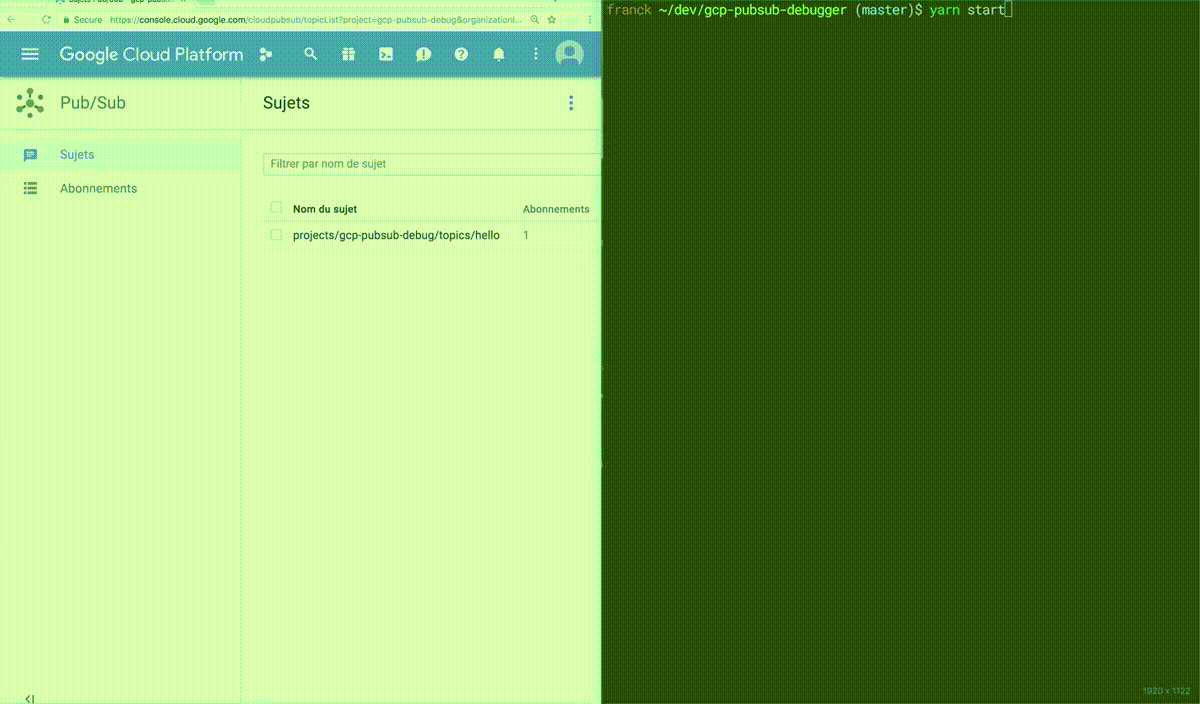Click the alerts/errors status icon
This screenshot has height=704, width=1200.
coord(423,54)
